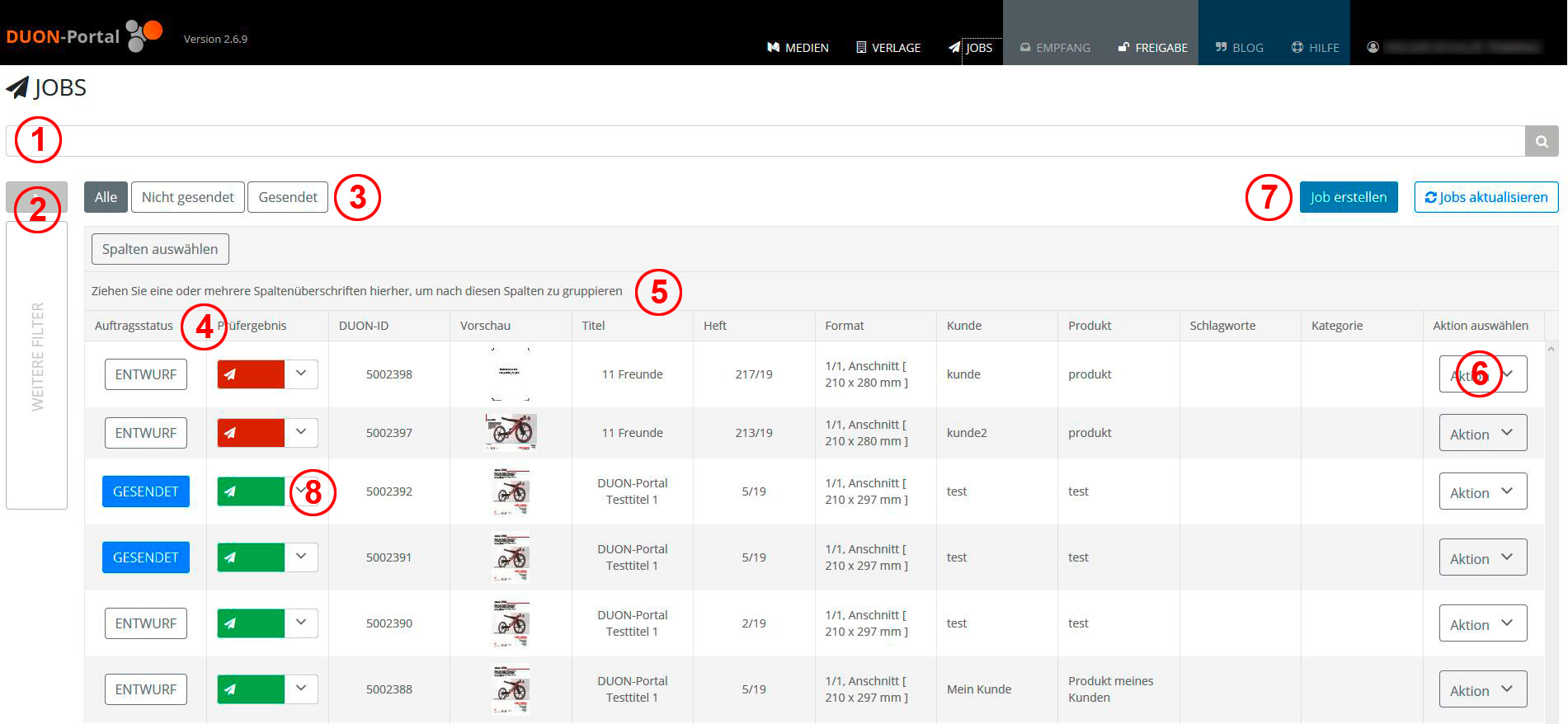1568x724 pixels.
Task: Expand Prüfergebnis dropdown for job 5002391
Action: pos(301,557)
